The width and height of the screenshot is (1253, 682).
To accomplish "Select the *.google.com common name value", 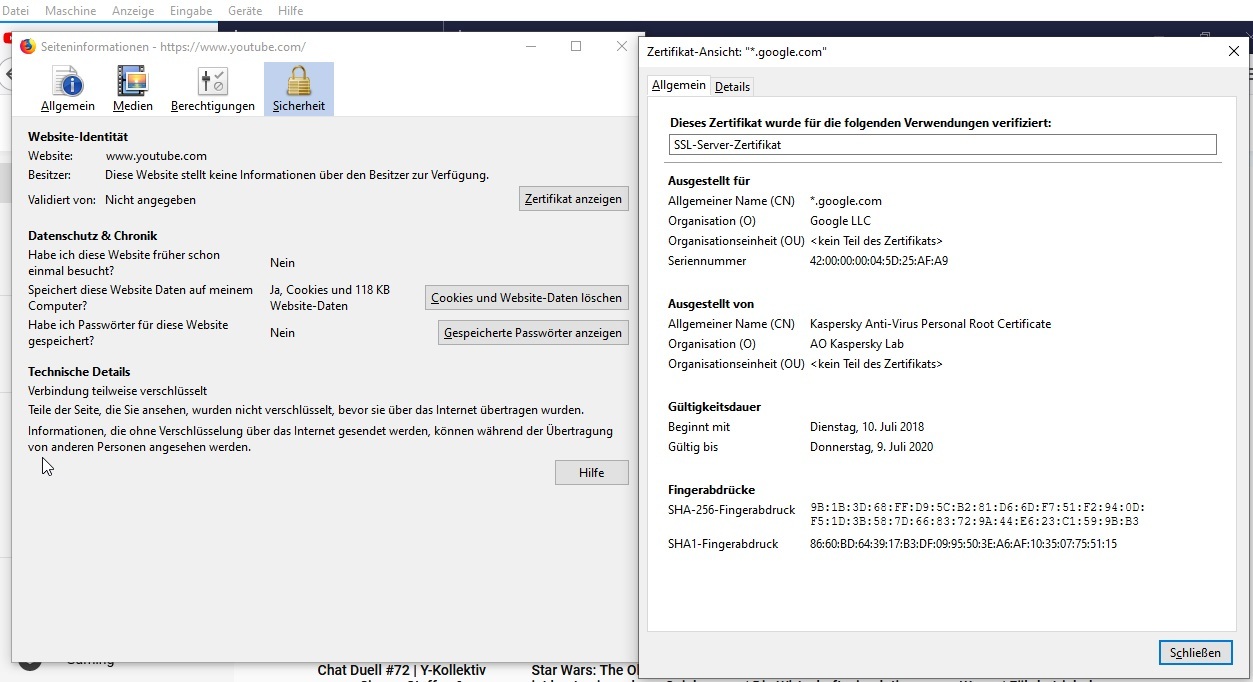I will click(846, 201).
